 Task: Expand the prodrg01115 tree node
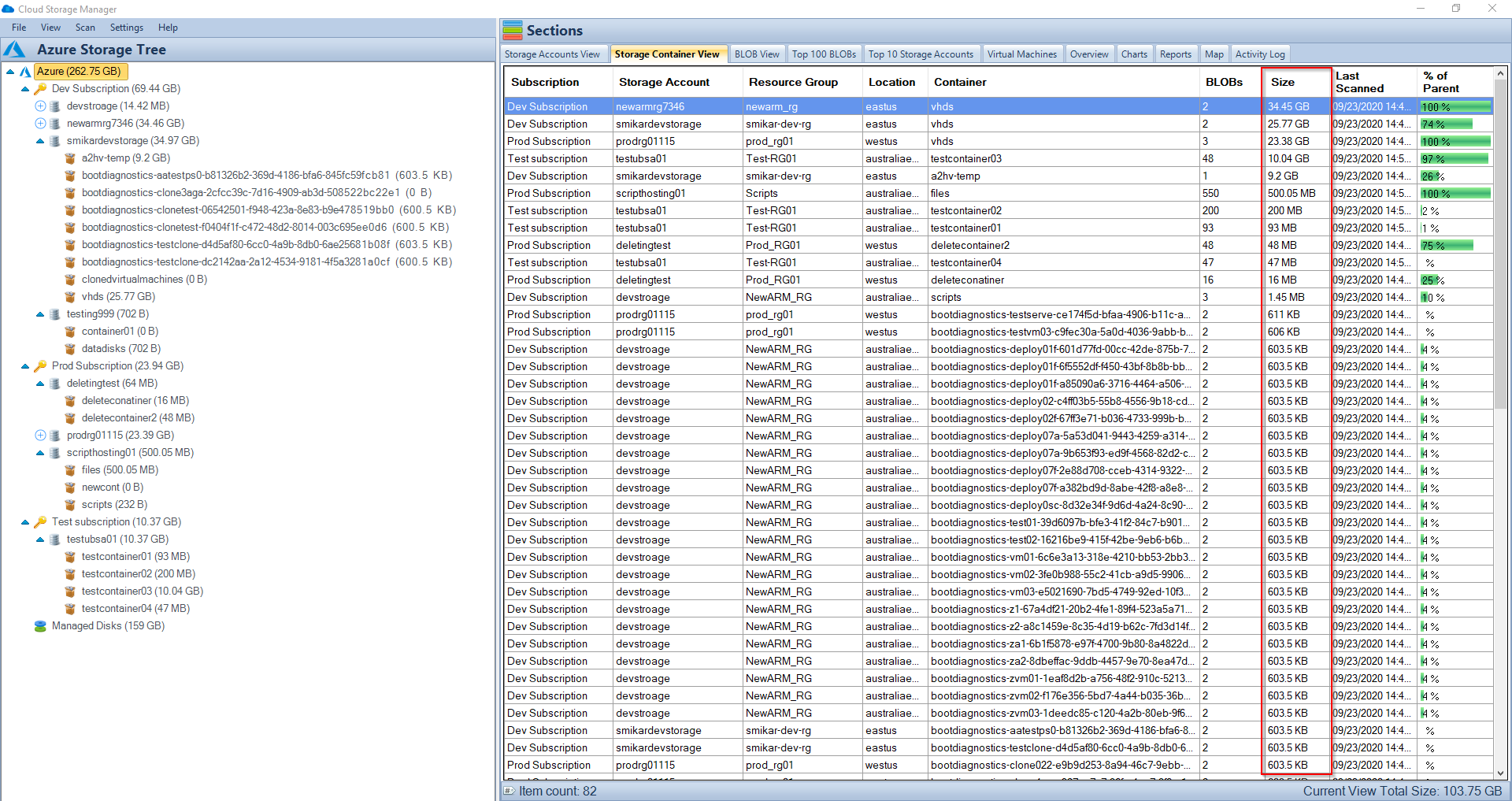39,436
